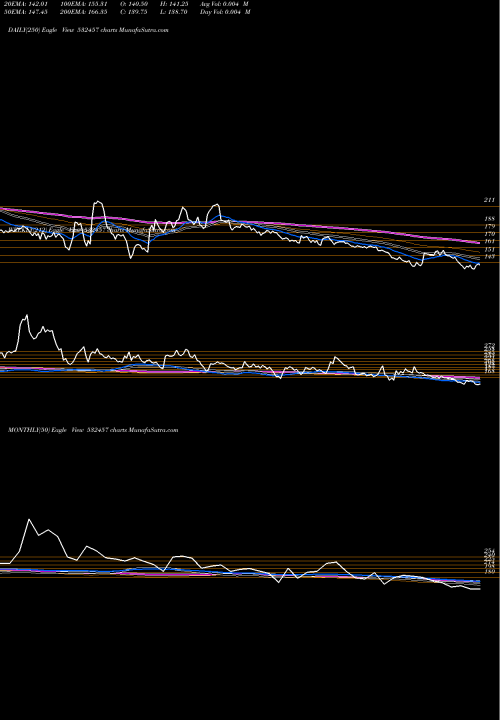Click the close price C value
The height and width of the screenshot is (720, 500).
(x=137, y=12)
